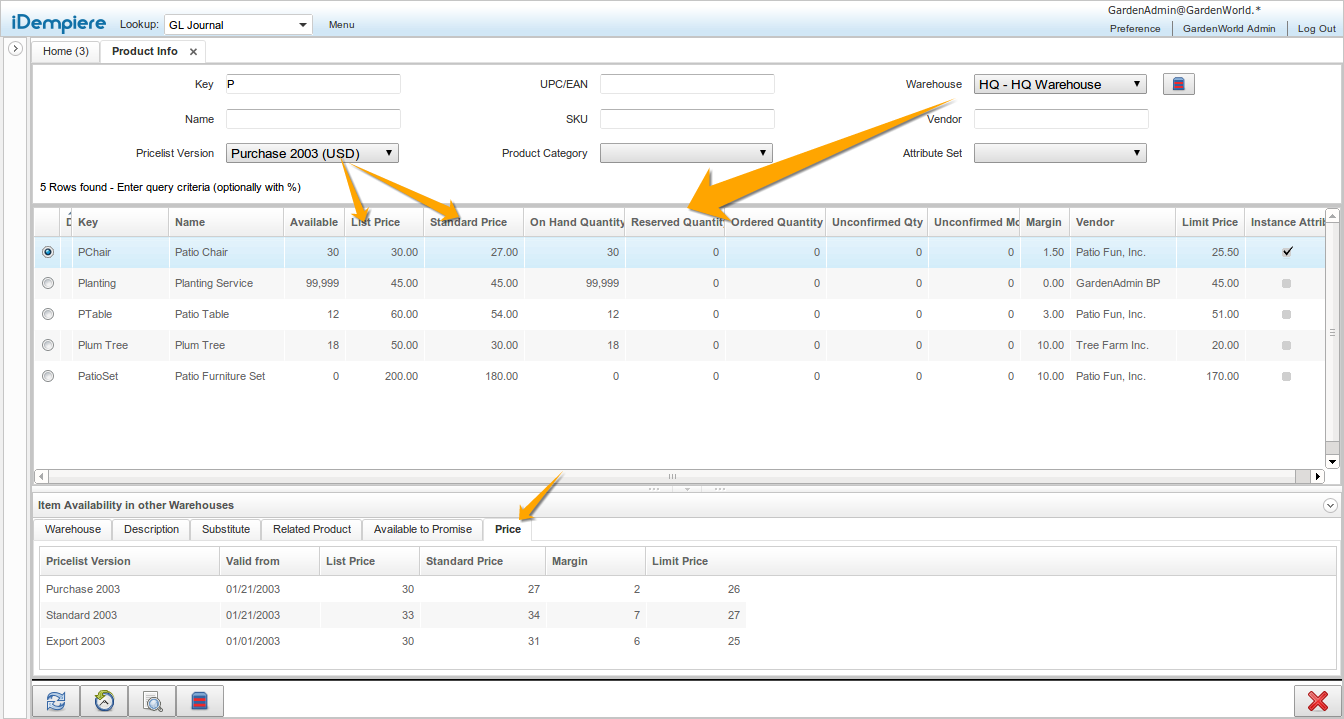The height and width of the screenshot is (719, 1344).
Task: Click the clock-with-arrow icon in bottom toolbar
Action: tap(104, 701)
